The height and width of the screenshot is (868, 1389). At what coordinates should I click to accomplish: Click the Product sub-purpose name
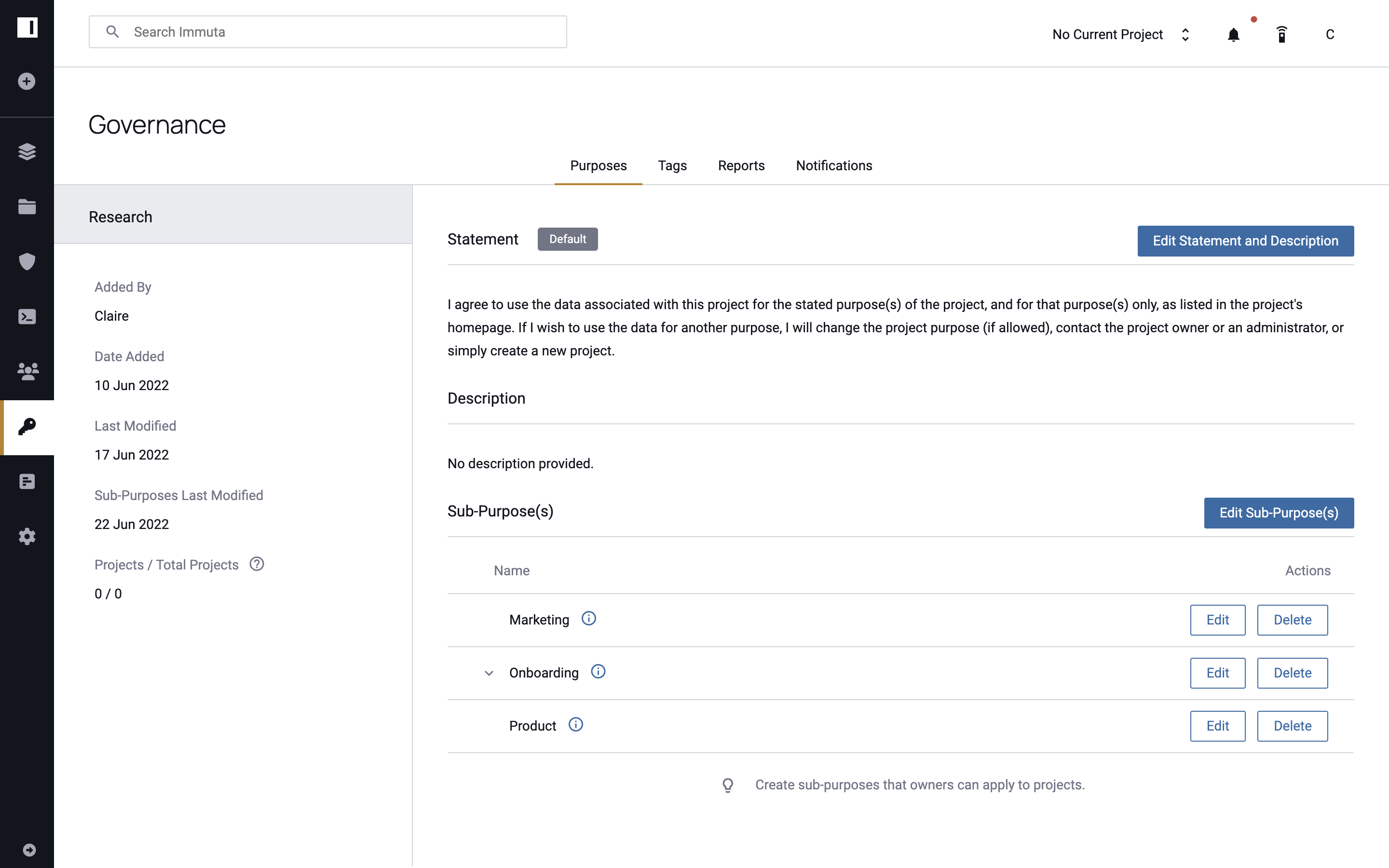[532, 726]
